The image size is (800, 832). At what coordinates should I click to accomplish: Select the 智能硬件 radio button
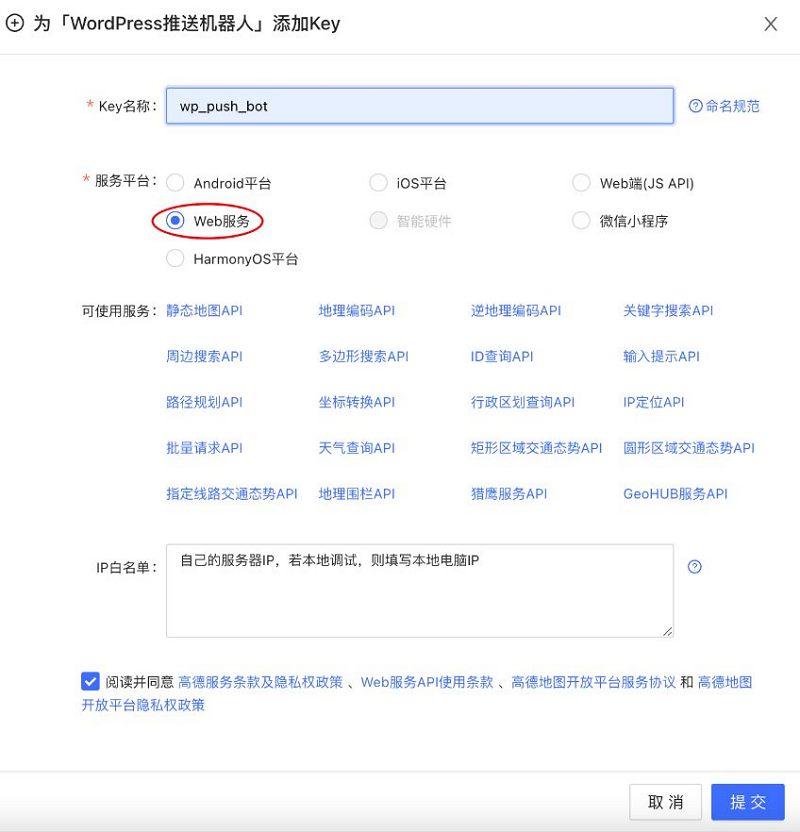point(378,221)
